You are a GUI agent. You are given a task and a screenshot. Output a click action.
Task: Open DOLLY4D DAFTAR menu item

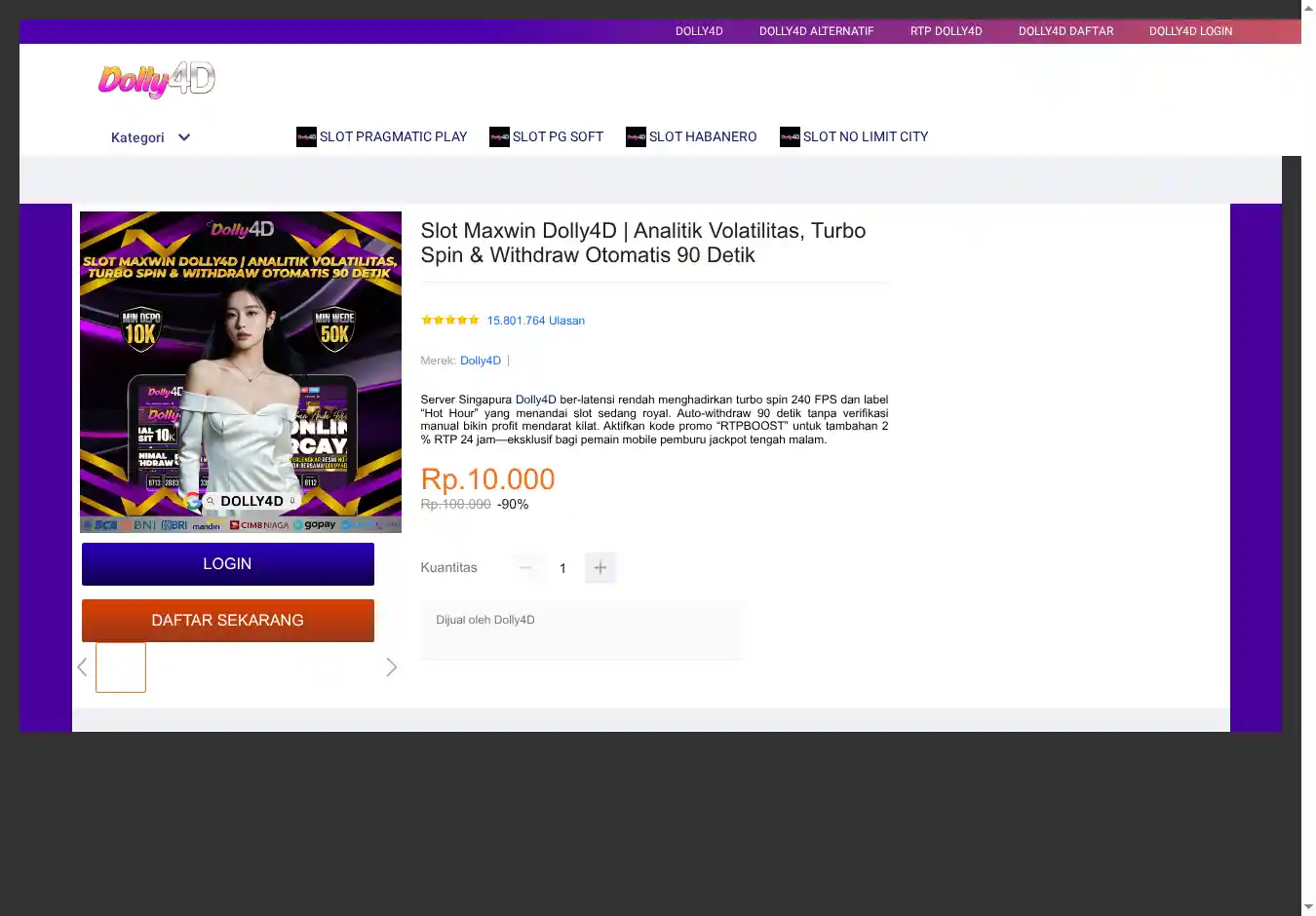coord(1065,31)
